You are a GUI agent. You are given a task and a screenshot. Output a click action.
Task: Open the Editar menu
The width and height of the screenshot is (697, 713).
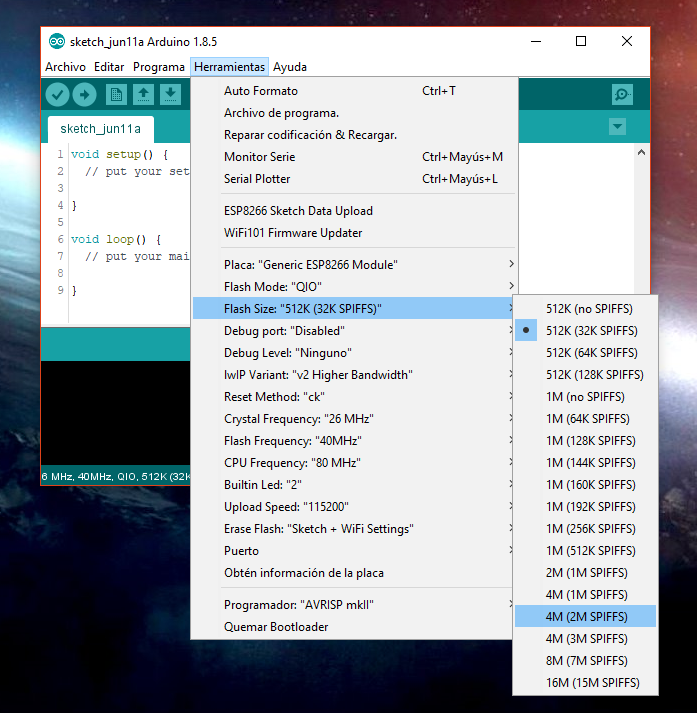pyautogui.click(x=109, y=67)
